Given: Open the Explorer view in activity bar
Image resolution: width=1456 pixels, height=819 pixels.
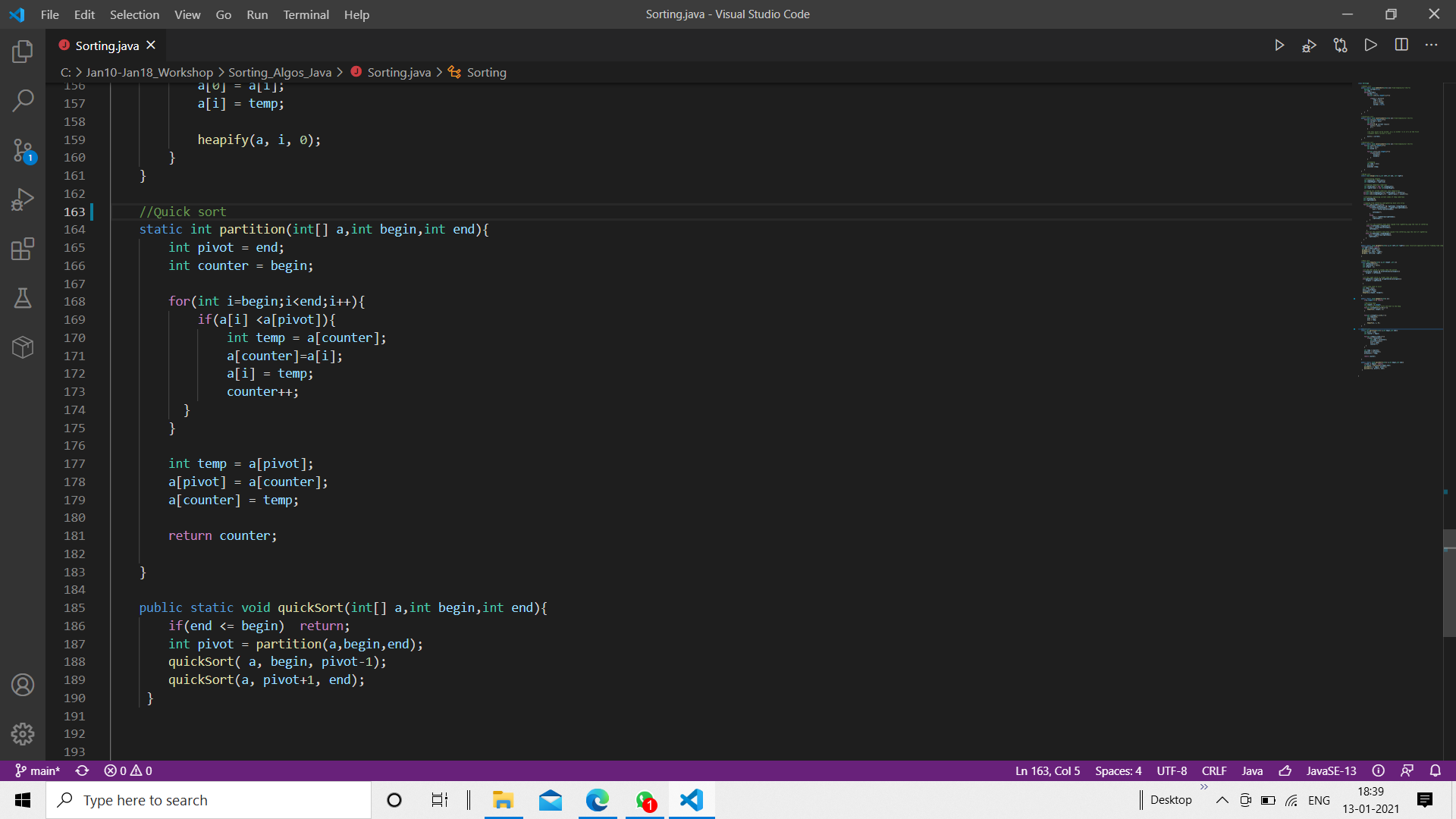Looking at the screenshot, I should 23,52.
